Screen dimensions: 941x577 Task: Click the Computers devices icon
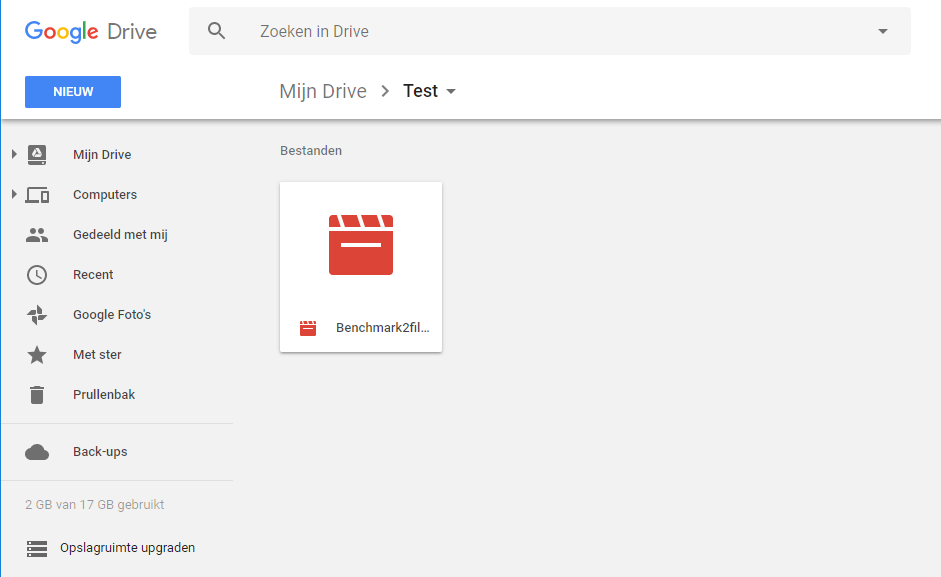(37, 195)
